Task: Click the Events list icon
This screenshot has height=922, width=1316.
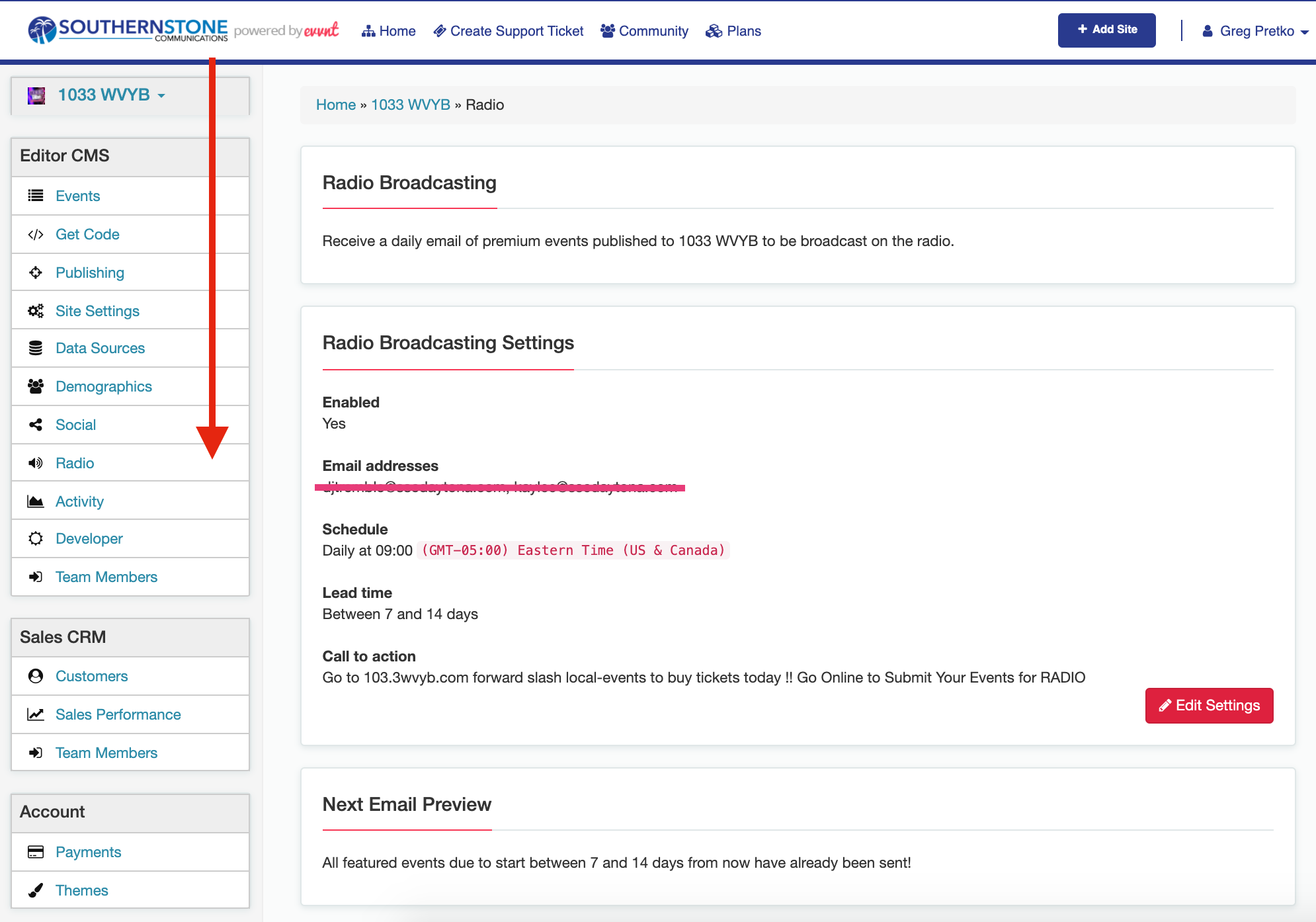Action: [x=36, y=196]
